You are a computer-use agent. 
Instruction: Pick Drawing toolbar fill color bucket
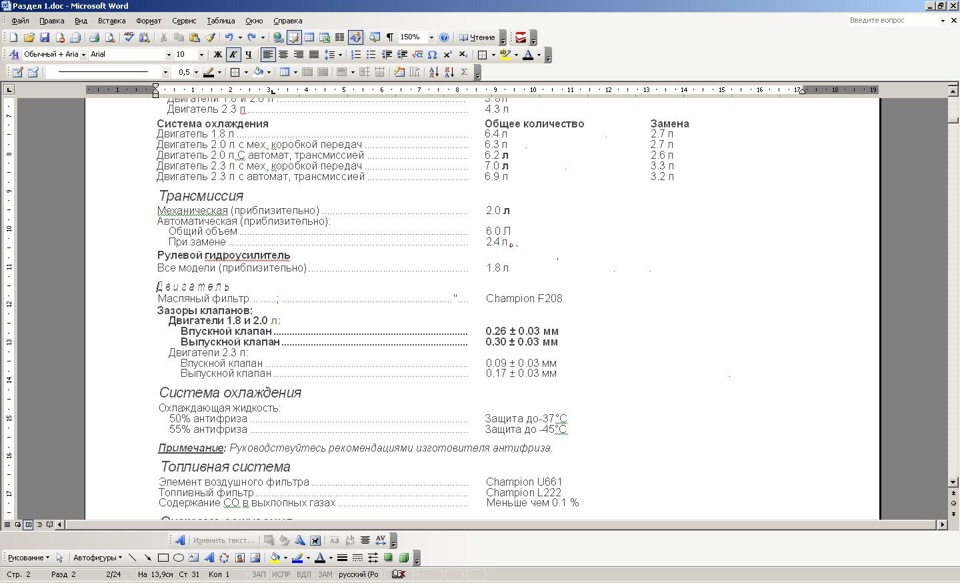click(275, 558)
